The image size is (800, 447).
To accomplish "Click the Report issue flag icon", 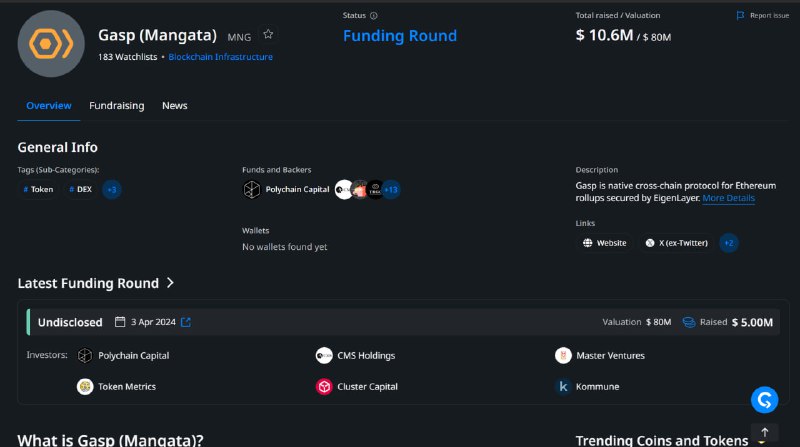I will click(x=740, y=15).
